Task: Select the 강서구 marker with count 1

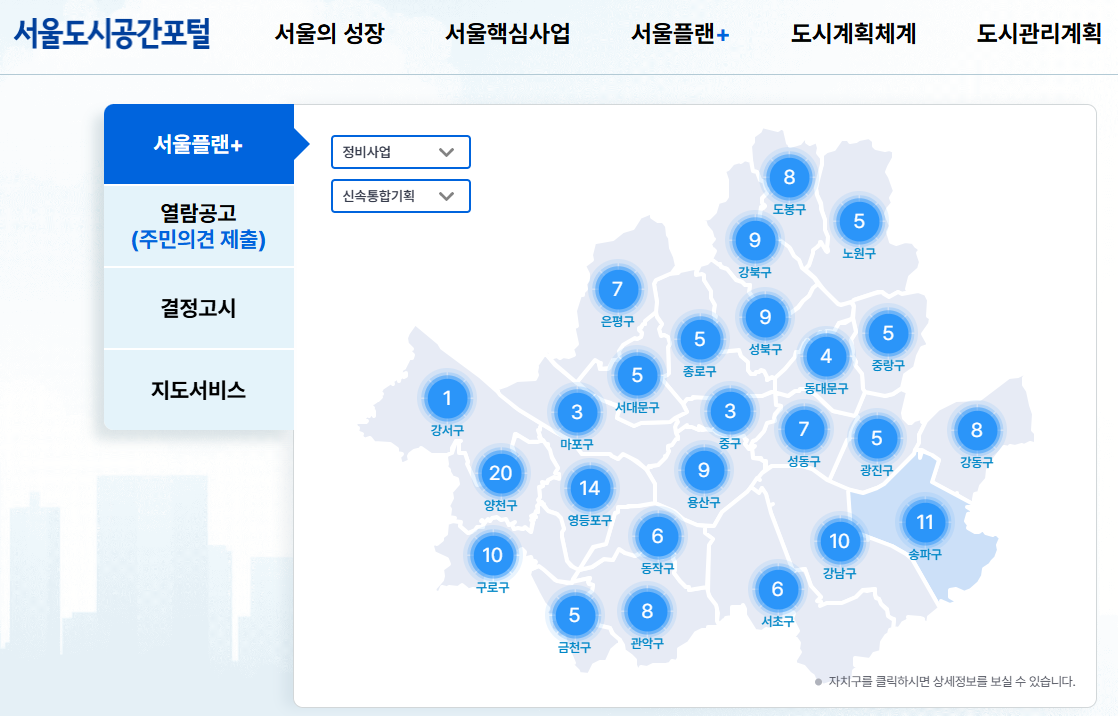Action: (x=447, y=398)
